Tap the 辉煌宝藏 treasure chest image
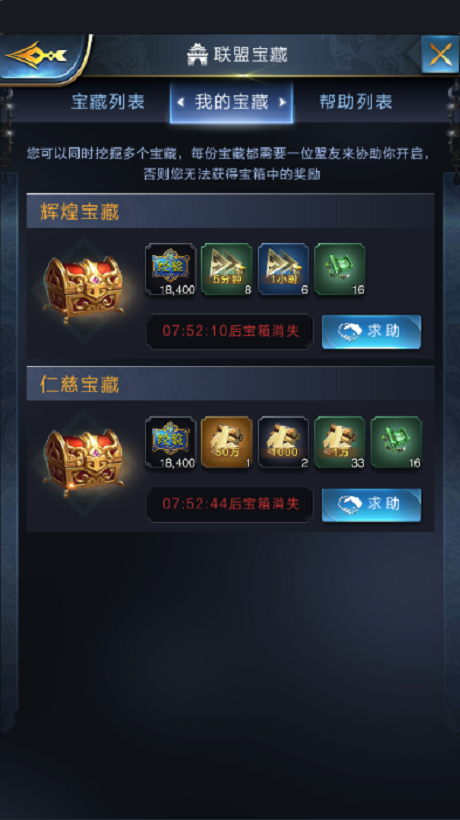Viewport: 460px width, 820px height. point(84,289)
